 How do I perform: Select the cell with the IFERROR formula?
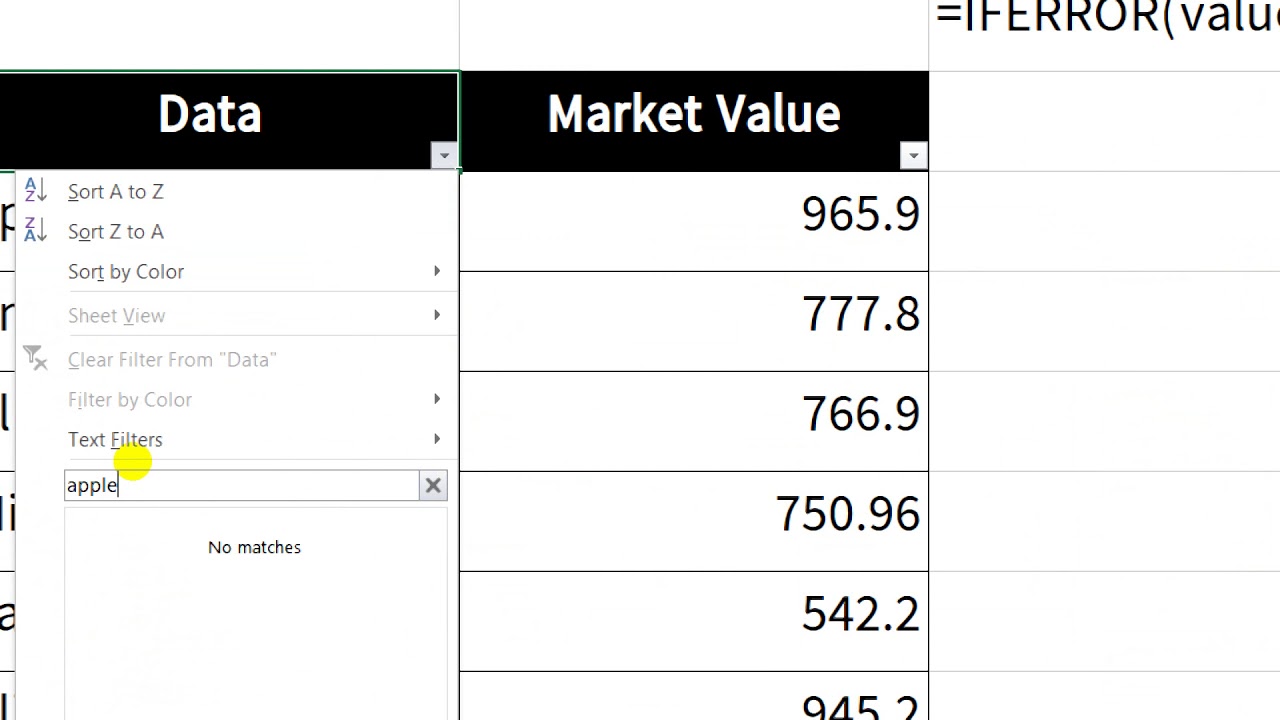(1105, 35)
